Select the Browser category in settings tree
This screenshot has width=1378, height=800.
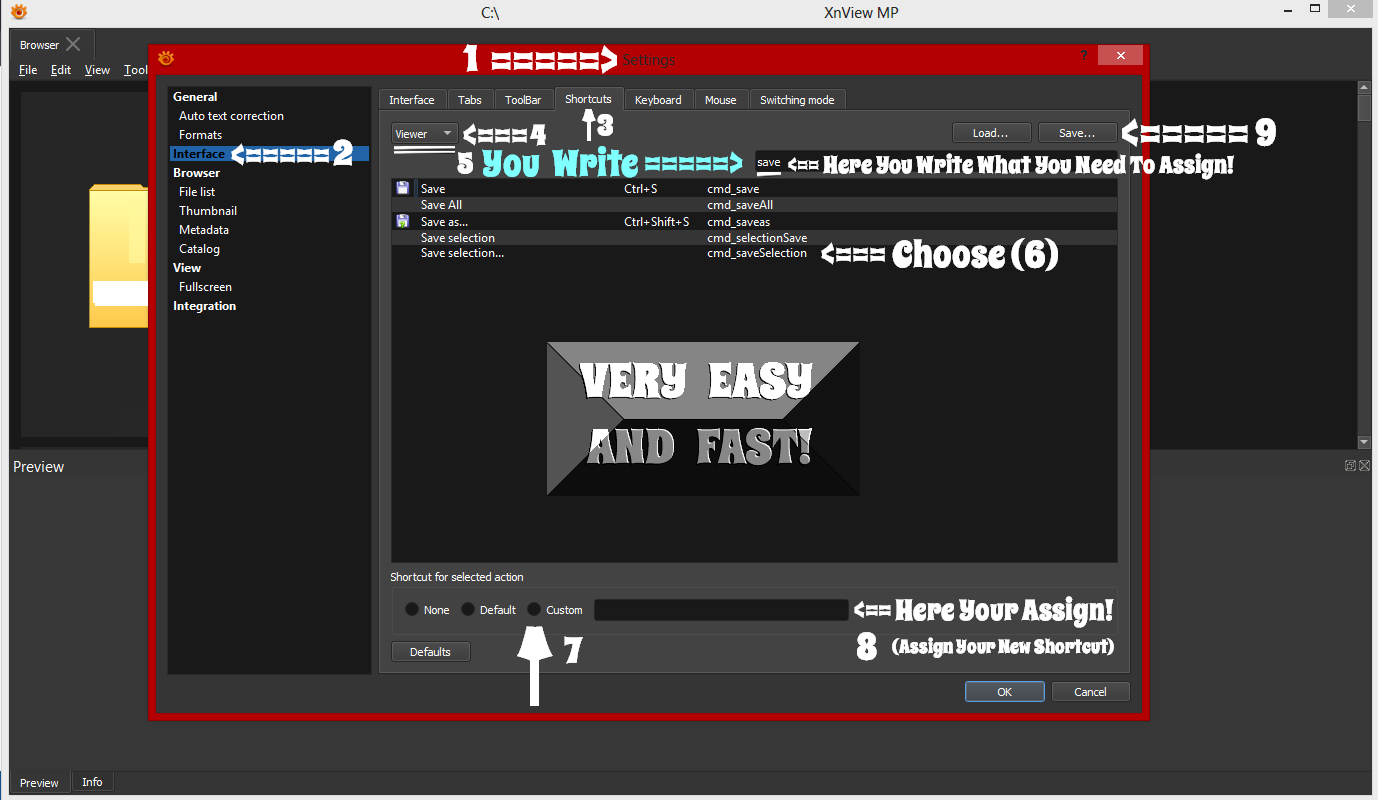[196, 173]
